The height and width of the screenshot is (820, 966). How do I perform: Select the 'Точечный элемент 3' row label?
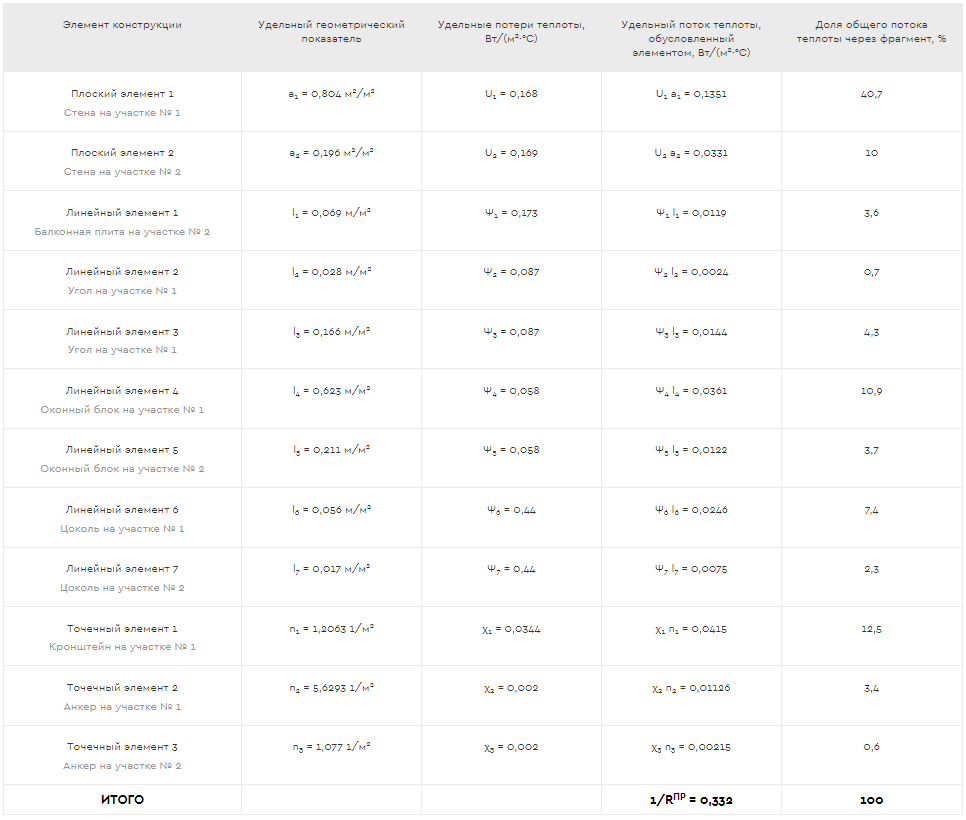[122, 747]
